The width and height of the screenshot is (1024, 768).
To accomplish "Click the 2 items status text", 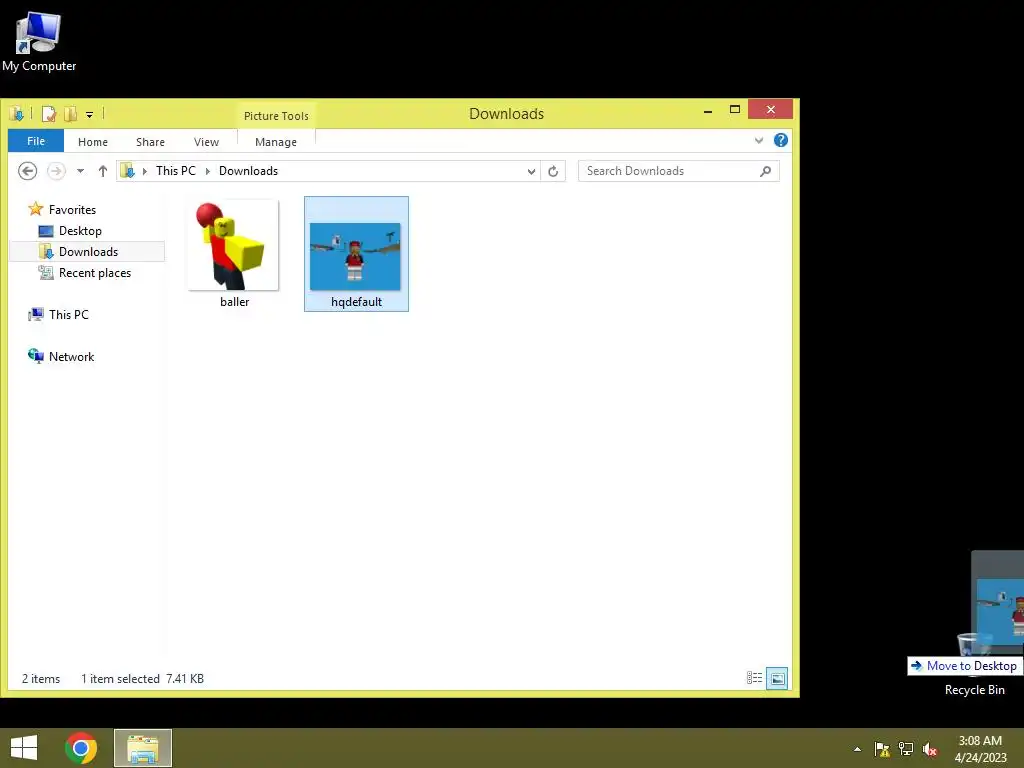I will pyautogui.click(x=40, y=679).
